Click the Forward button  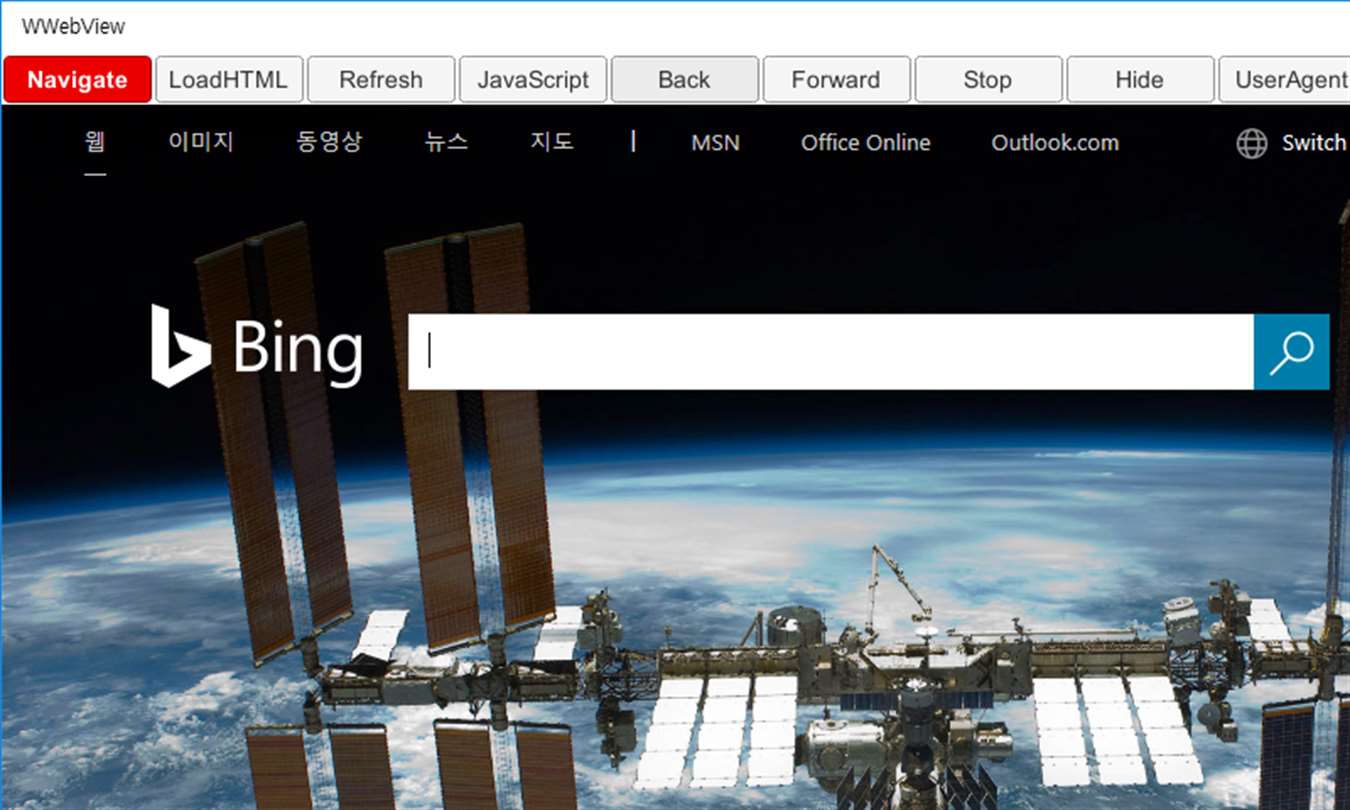click(x=837, y=80)
